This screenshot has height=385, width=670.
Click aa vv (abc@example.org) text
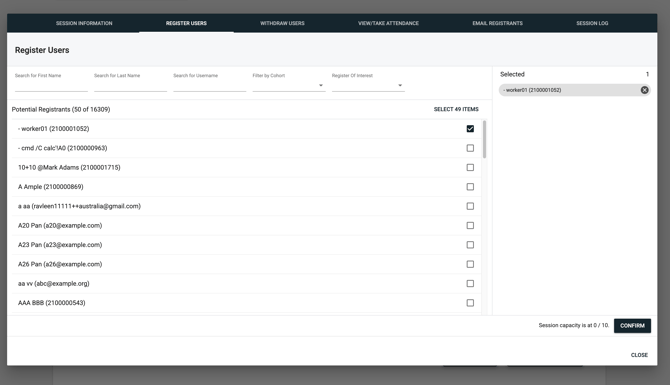pyautogui.click(x=53, y=283)
